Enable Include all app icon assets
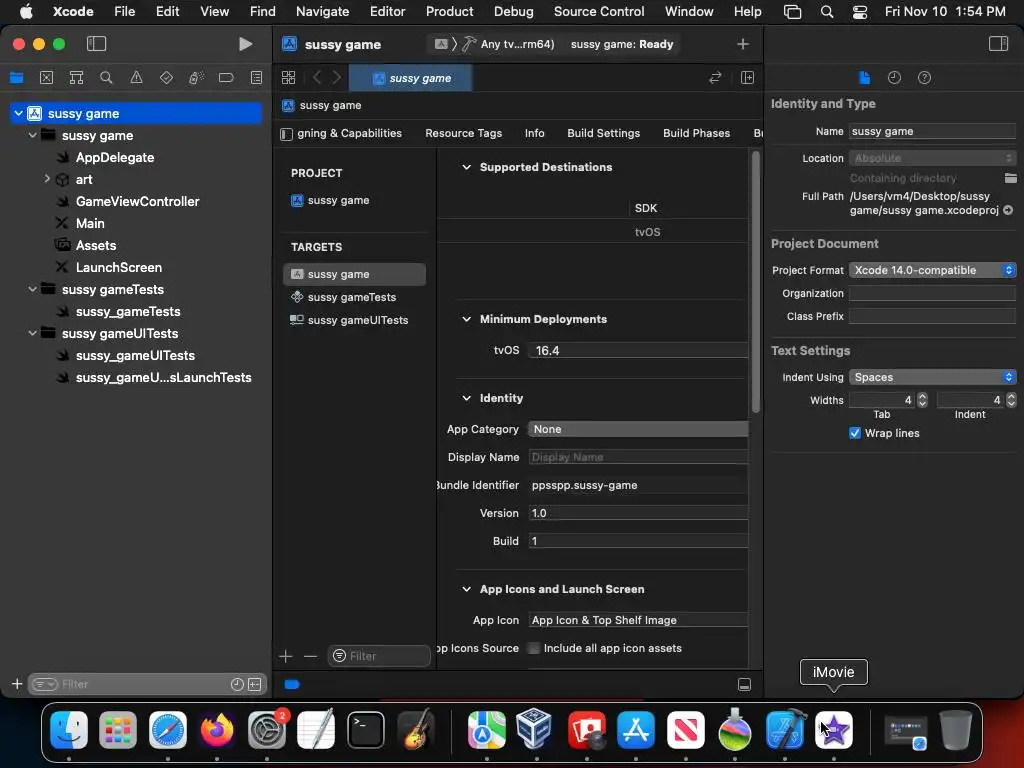1024x768 pixels. [534, 648]
